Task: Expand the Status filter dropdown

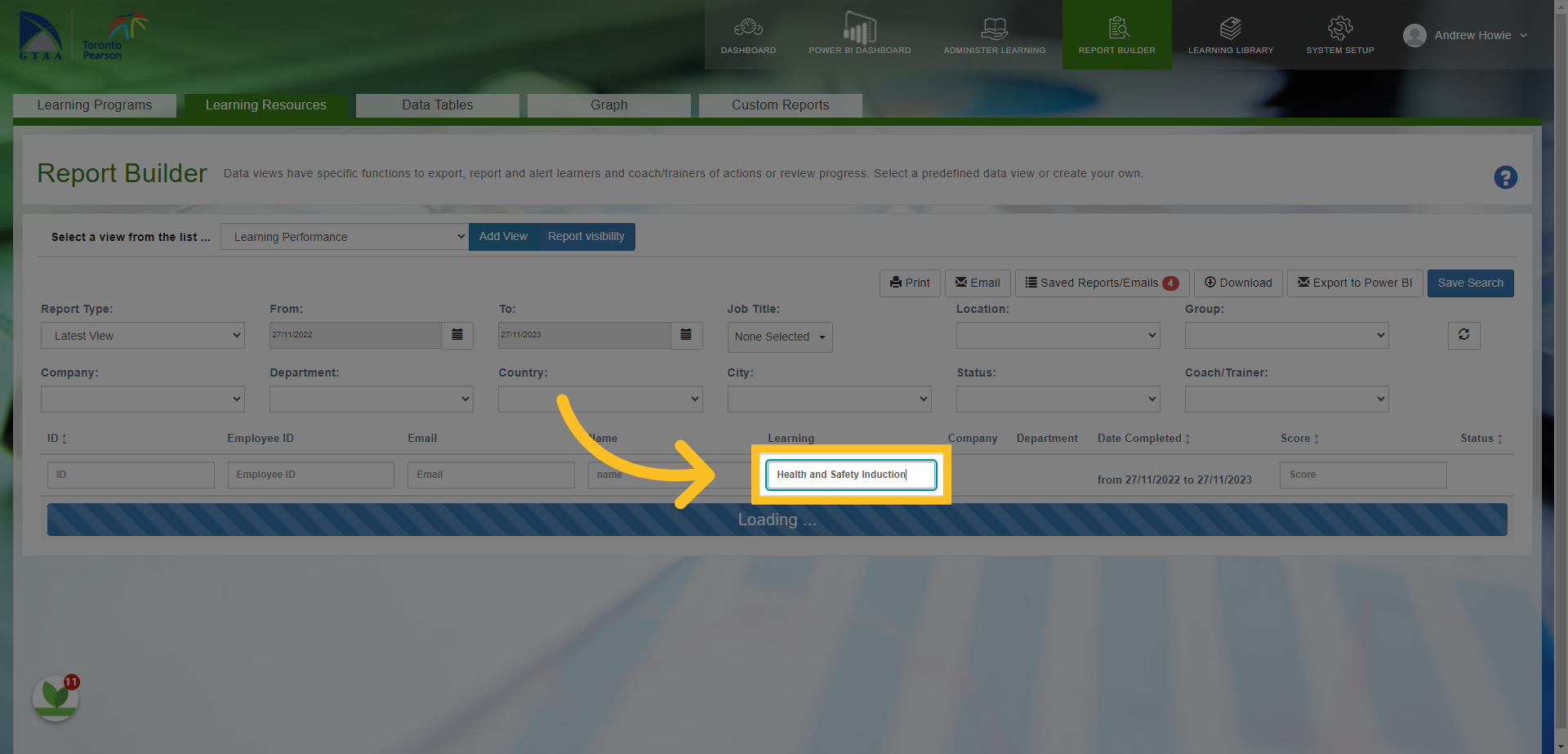Action: pyautogui.click(x=1058, y=399)
